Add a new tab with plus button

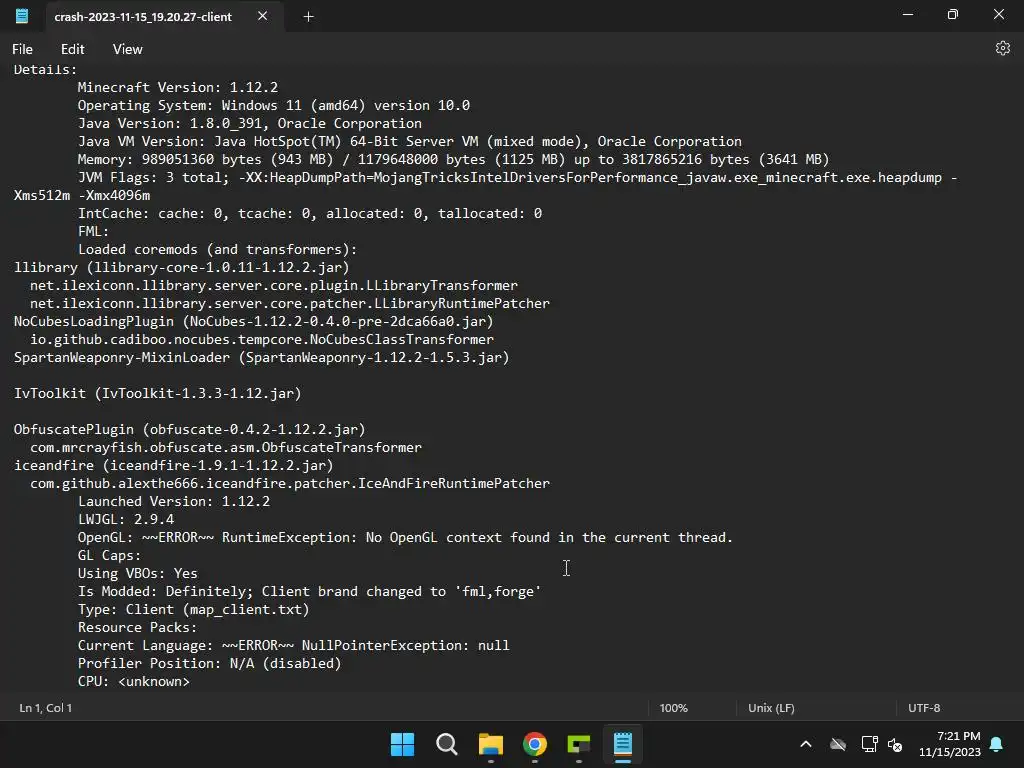pos(308,17)
